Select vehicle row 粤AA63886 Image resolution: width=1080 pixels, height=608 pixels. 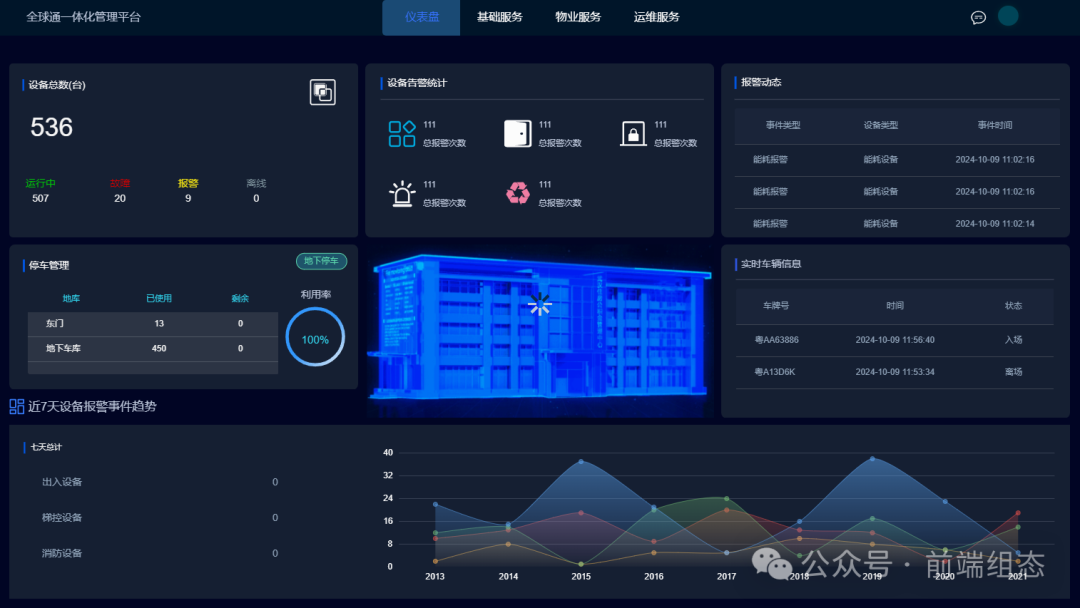pyautogui.click(x=895, y=340)
